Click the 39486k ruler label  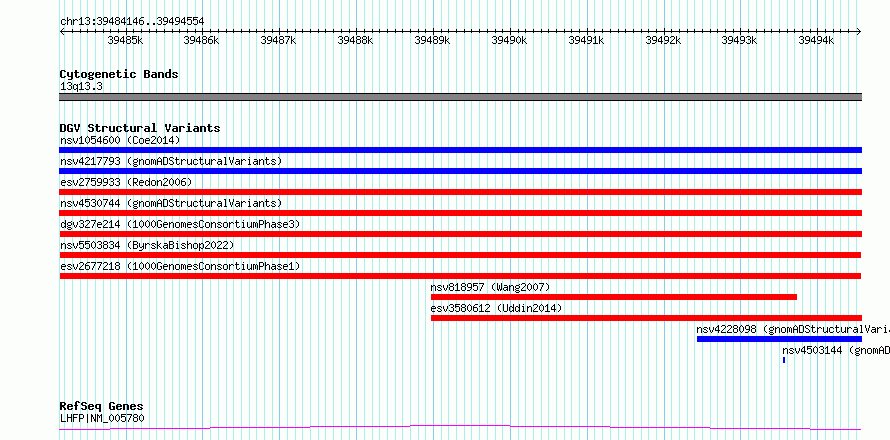[x=201, y=40]
